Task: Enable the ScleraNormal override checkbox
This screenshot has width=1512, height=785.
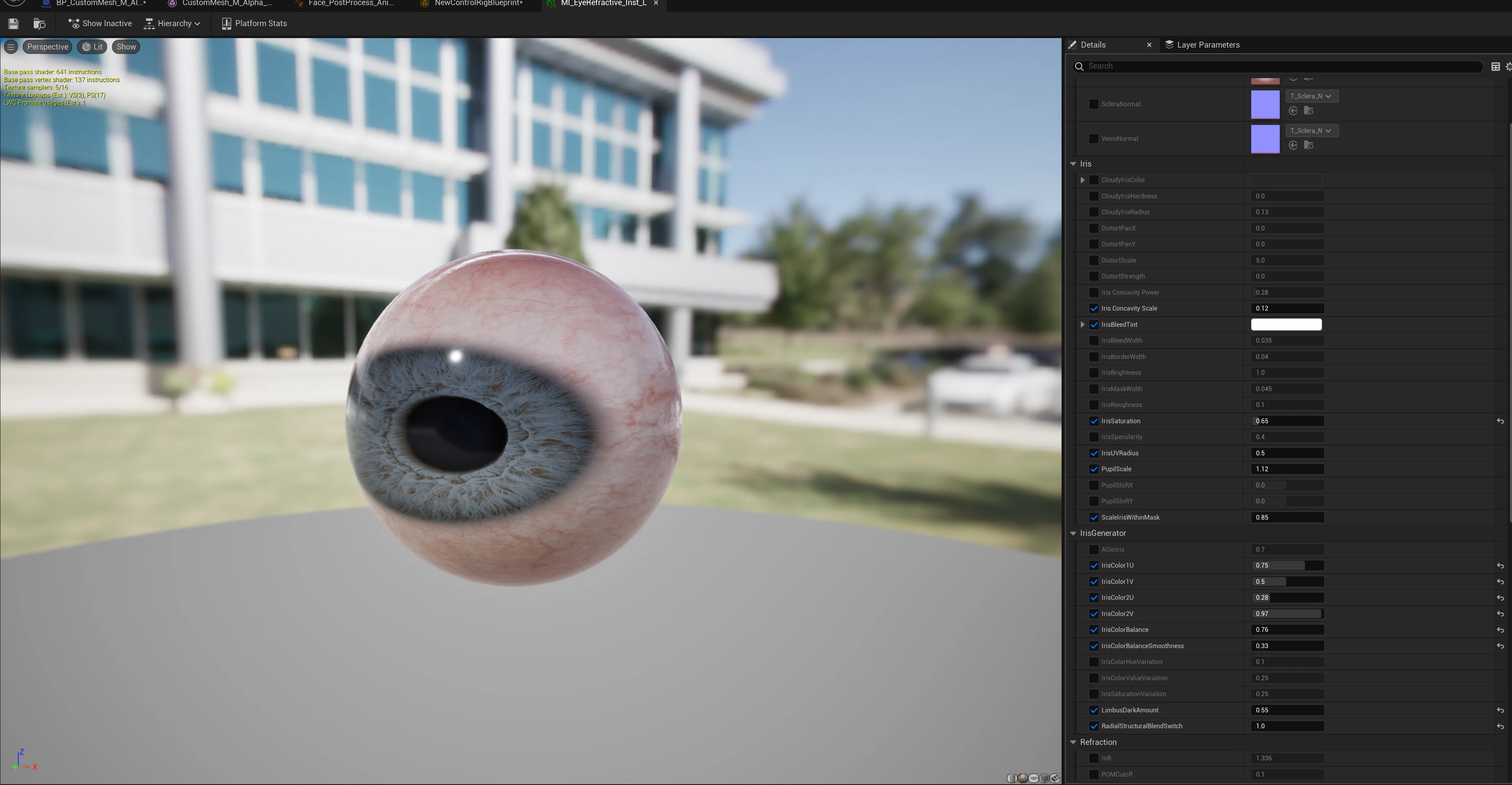Action: 1093,104
